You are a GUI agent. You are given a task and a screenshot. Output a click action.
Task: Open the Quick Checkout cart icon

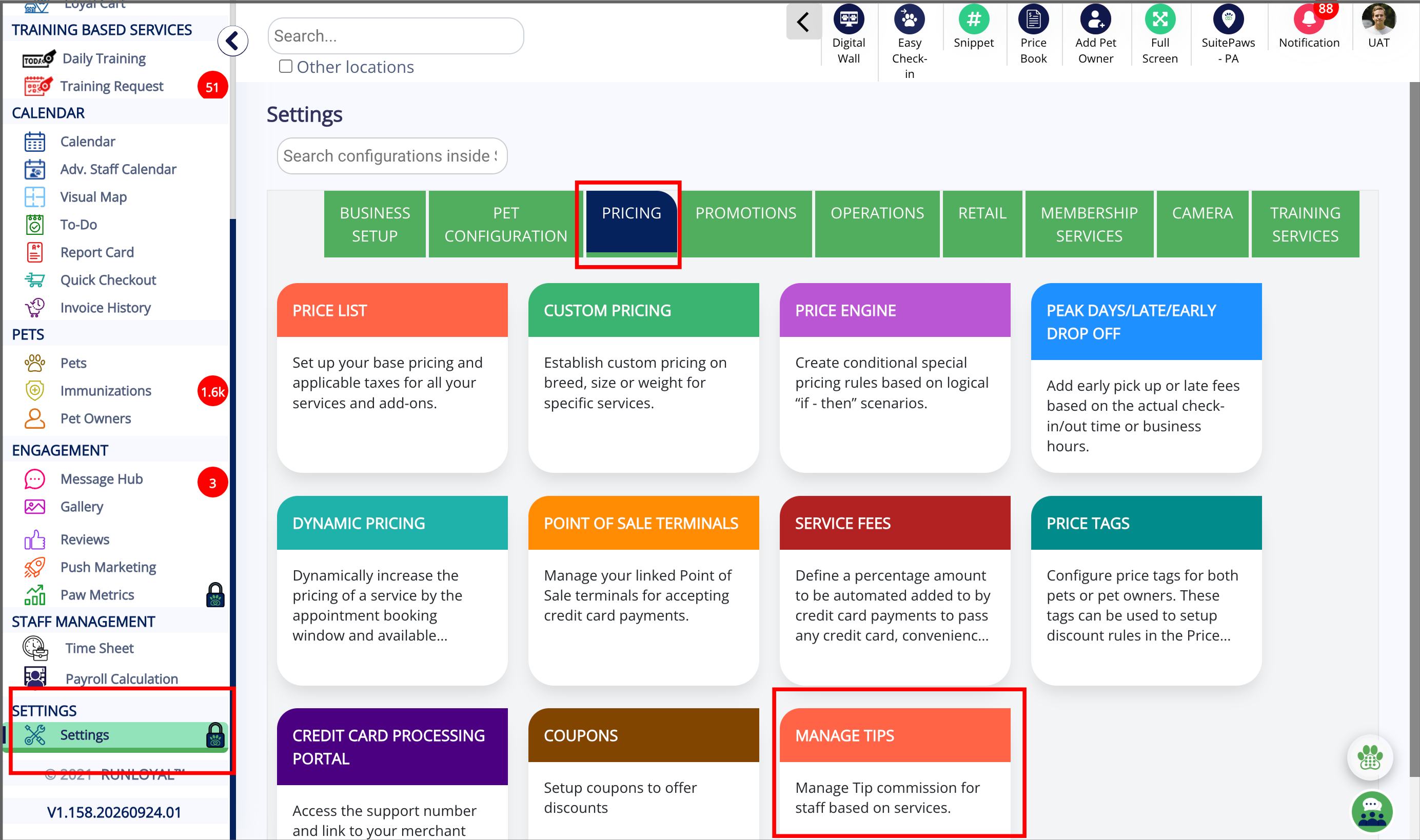point(34,280)
